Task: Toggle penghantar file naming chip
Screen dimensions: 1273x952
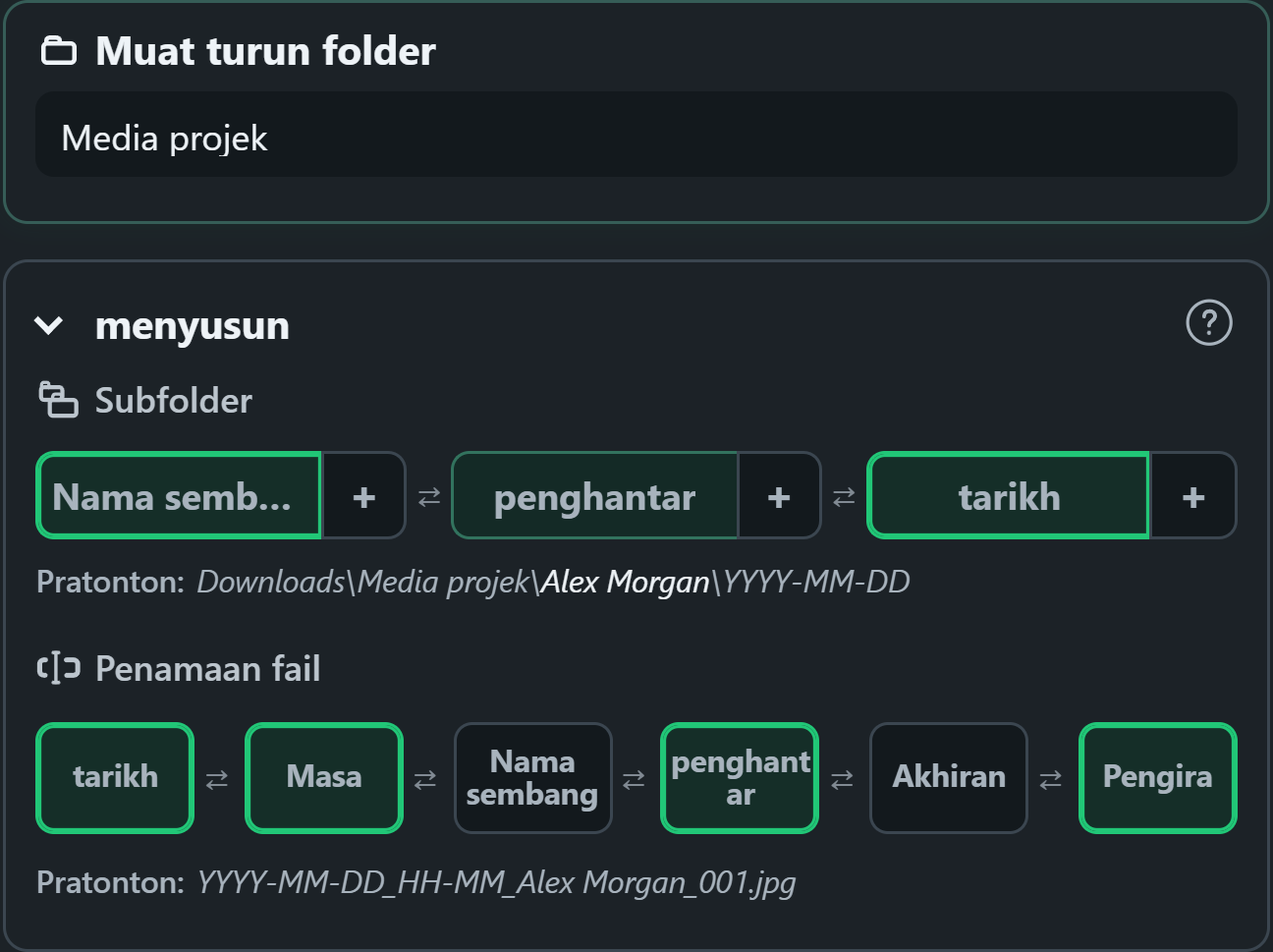Action: 740,777
